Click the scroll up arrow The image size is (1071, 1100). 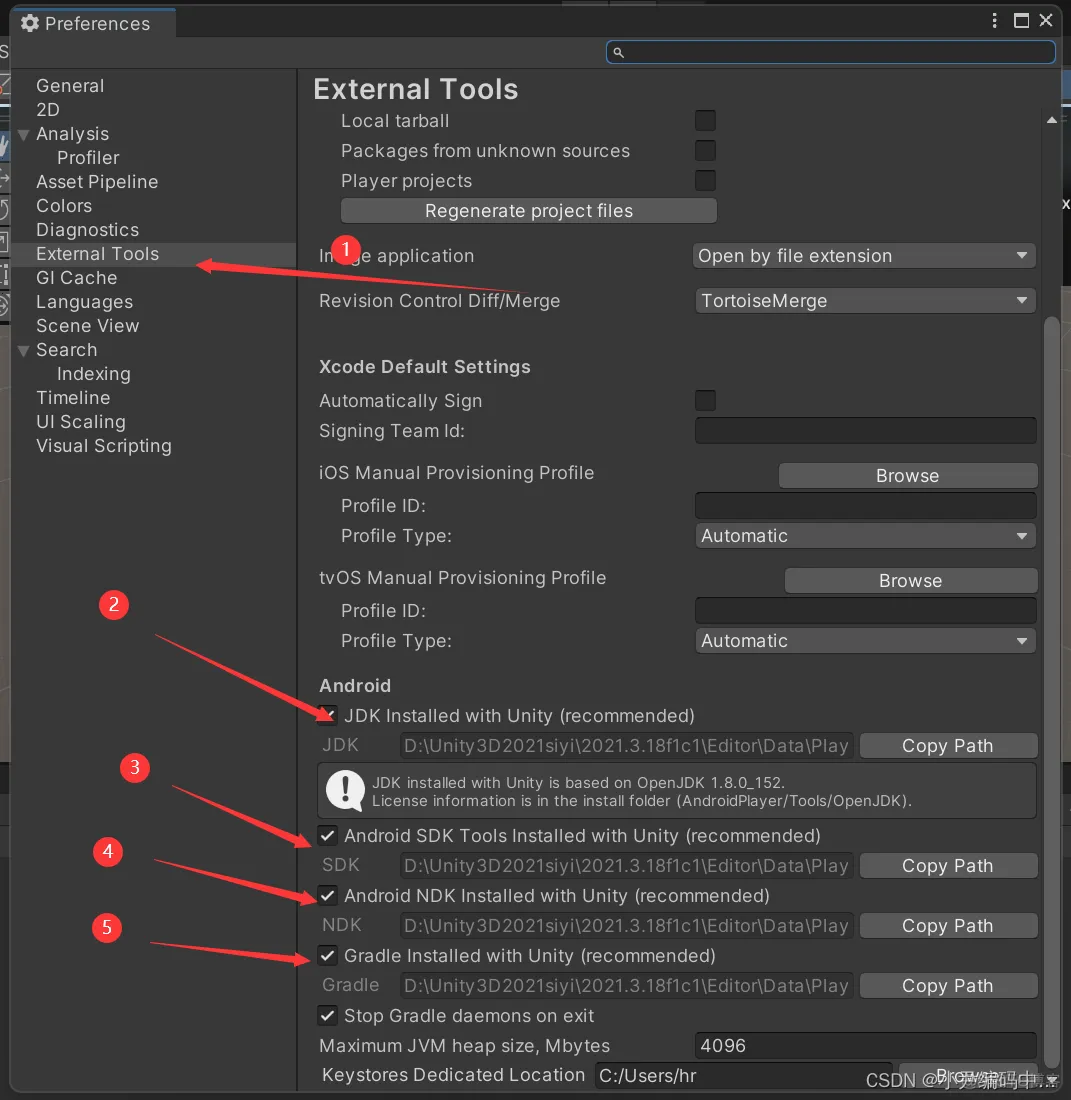coord(1051,120)
